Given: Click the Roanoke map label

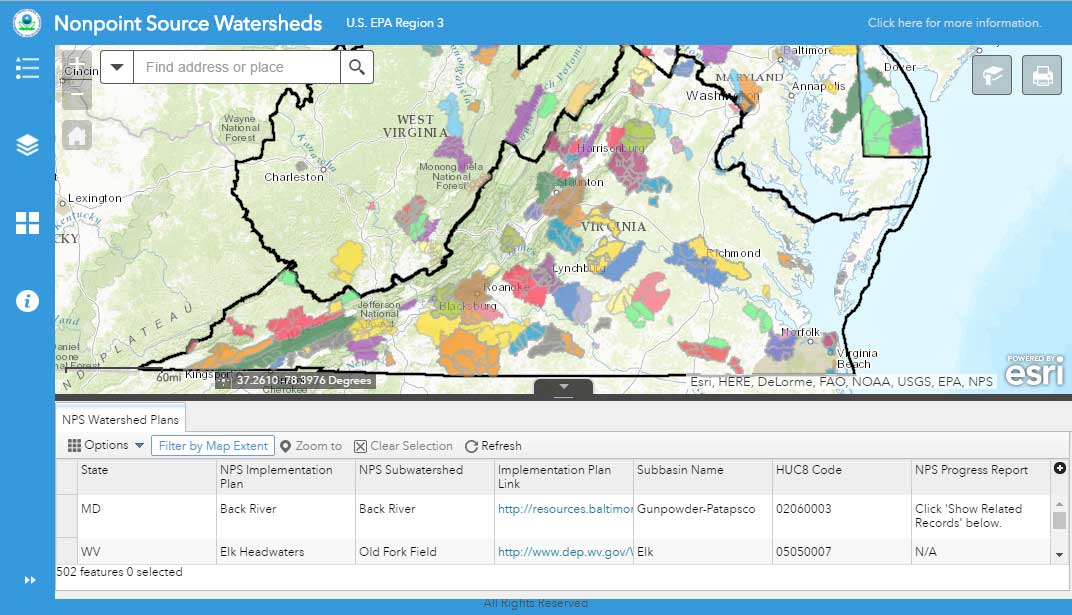Looking at the screenshot, I should [x=506, y=287].
